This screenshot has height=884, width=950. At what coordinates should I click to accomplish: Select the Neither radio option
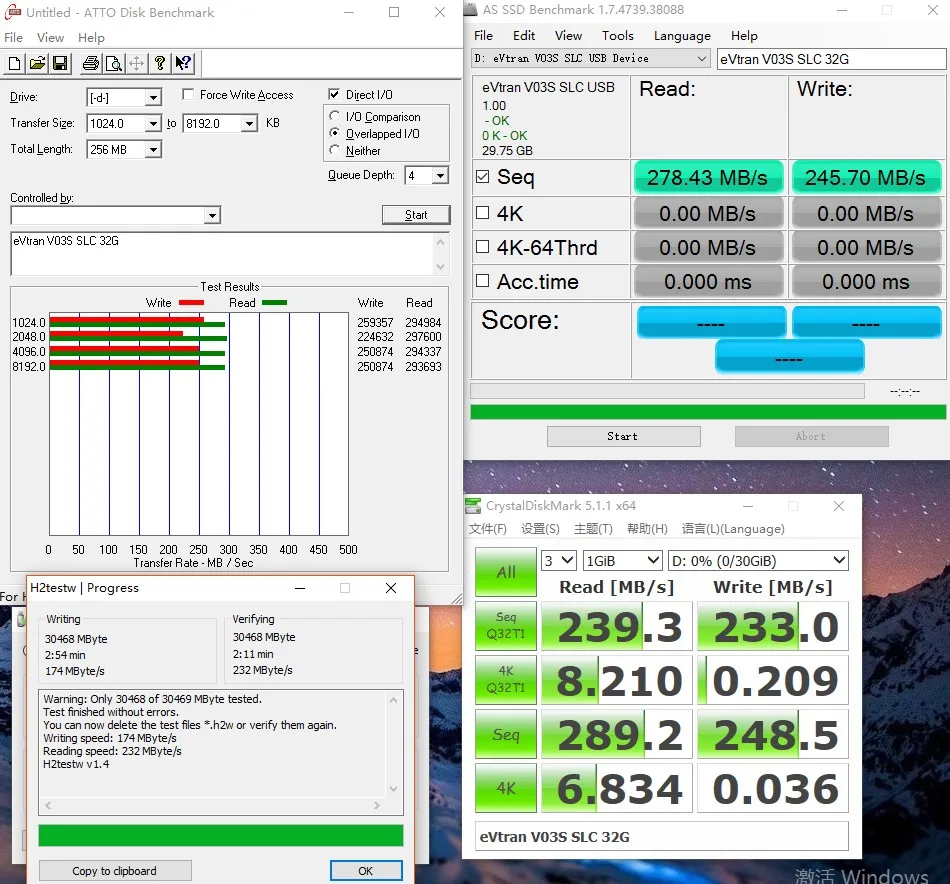coord(334,150)
